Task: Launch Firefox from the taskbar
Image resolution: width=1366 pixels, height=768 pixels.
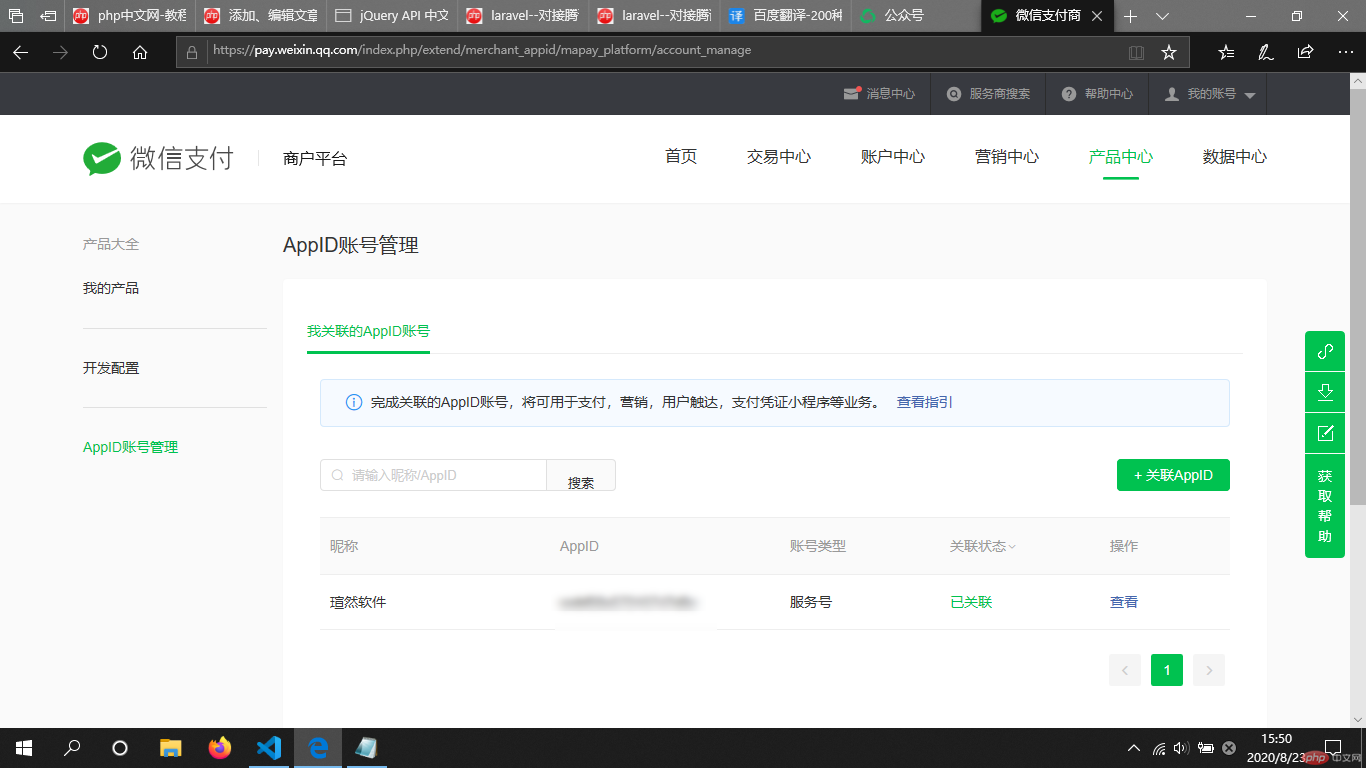Action: [x=220, y=748]
